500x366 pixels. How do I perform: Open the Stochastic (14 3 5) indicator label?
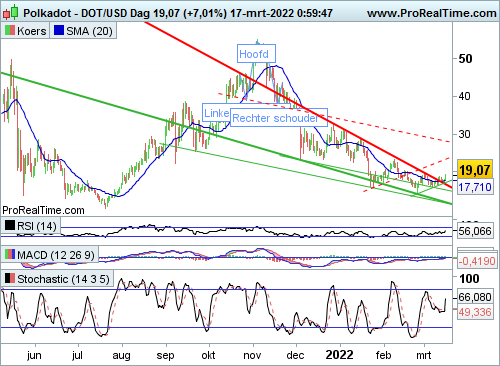click(63, 279)
